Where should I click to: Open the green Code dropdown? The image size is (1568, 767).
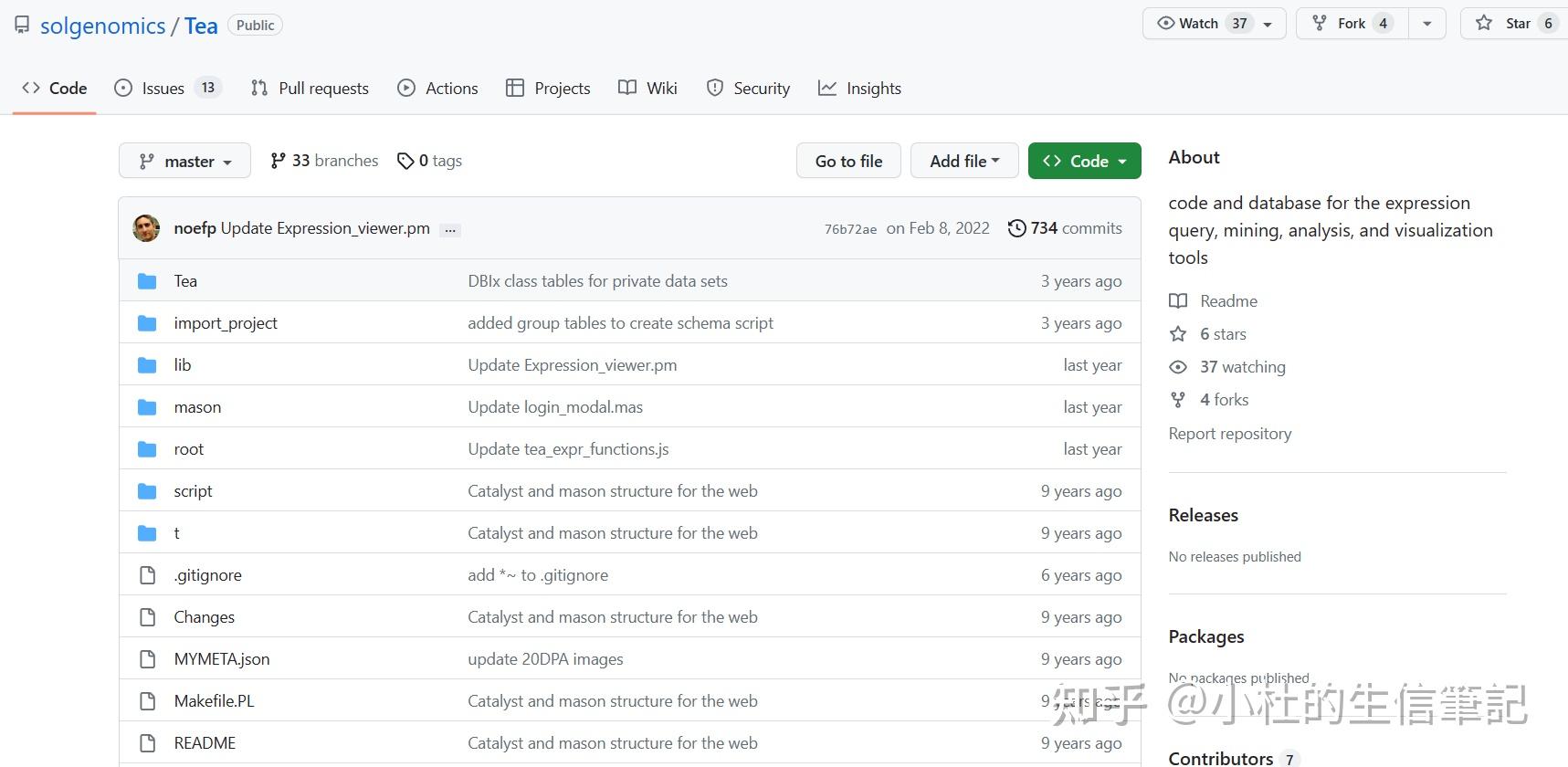[1084, 162]
